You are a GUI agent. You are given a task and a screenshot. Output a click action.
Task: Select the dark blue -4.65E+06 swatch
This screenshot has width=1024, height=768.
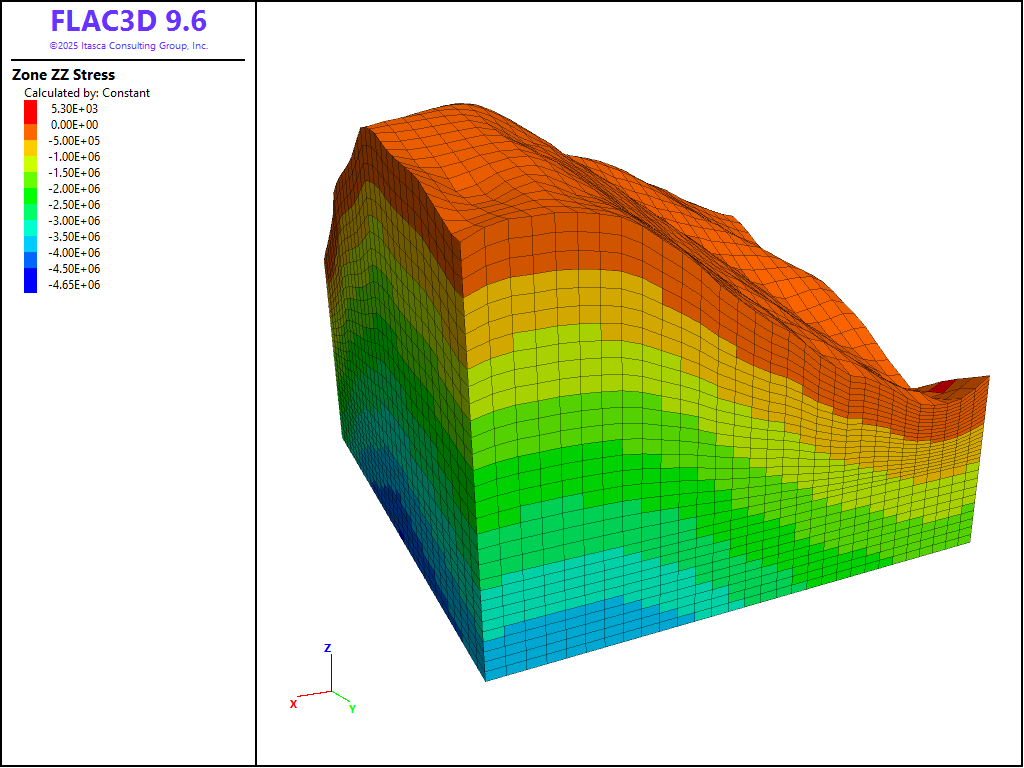tap(30, 285)
